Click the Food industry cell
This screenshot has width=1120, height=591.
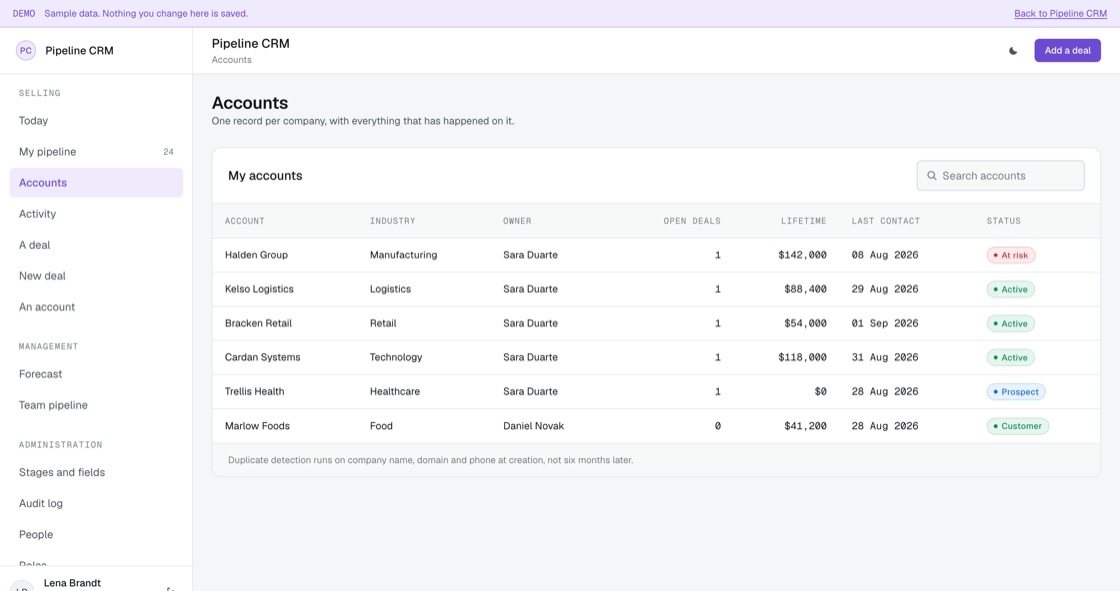click(x=381, y=426)
